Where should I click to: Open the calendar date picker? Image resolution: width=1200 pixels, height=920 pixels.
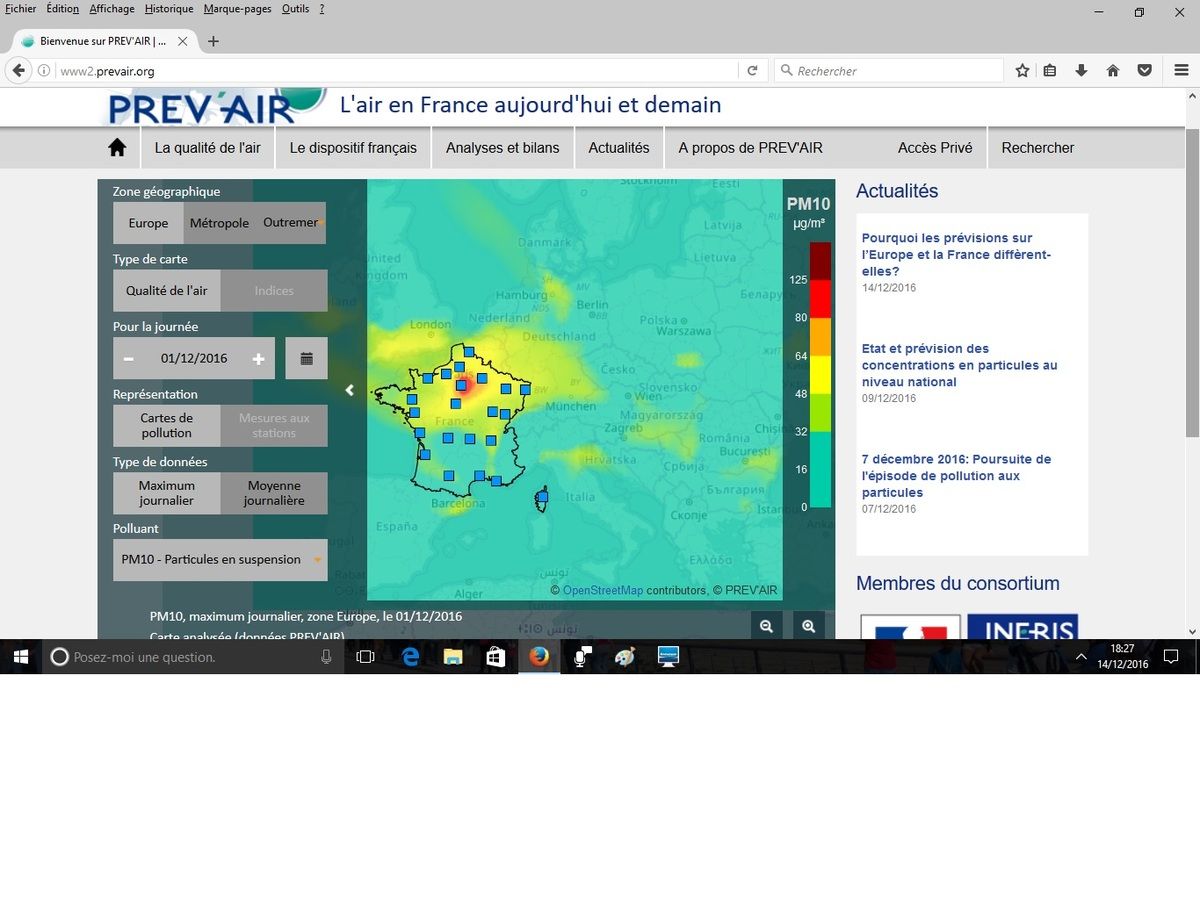click(306, 358)
